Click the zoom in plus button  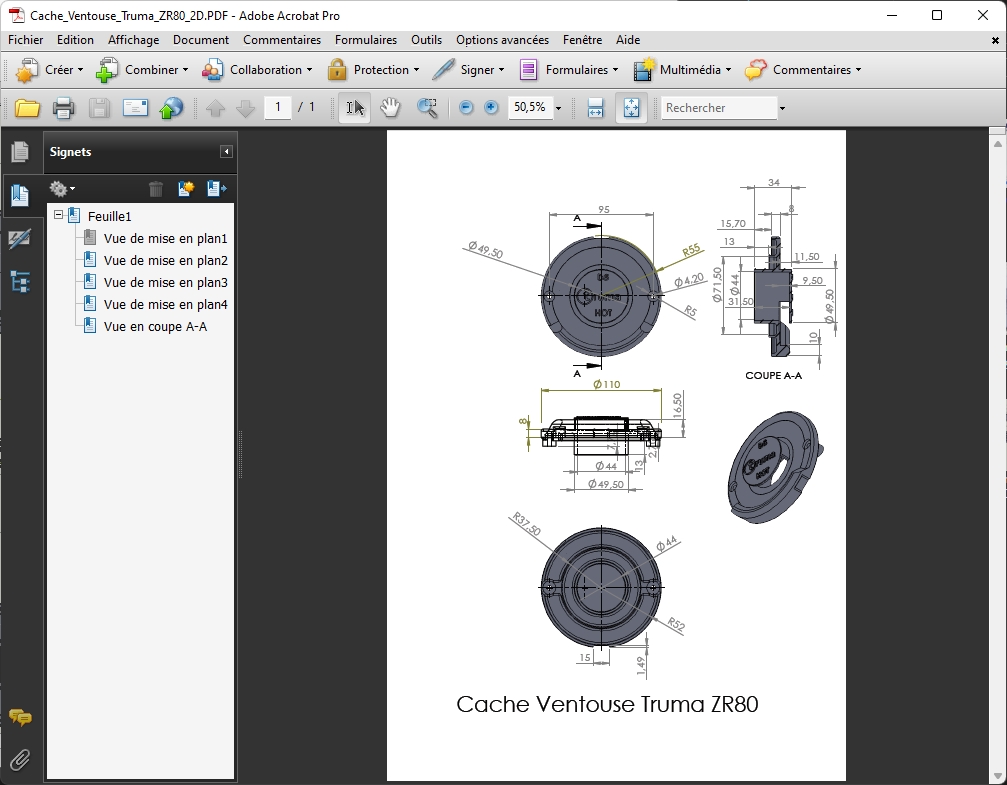coord(491,108)
